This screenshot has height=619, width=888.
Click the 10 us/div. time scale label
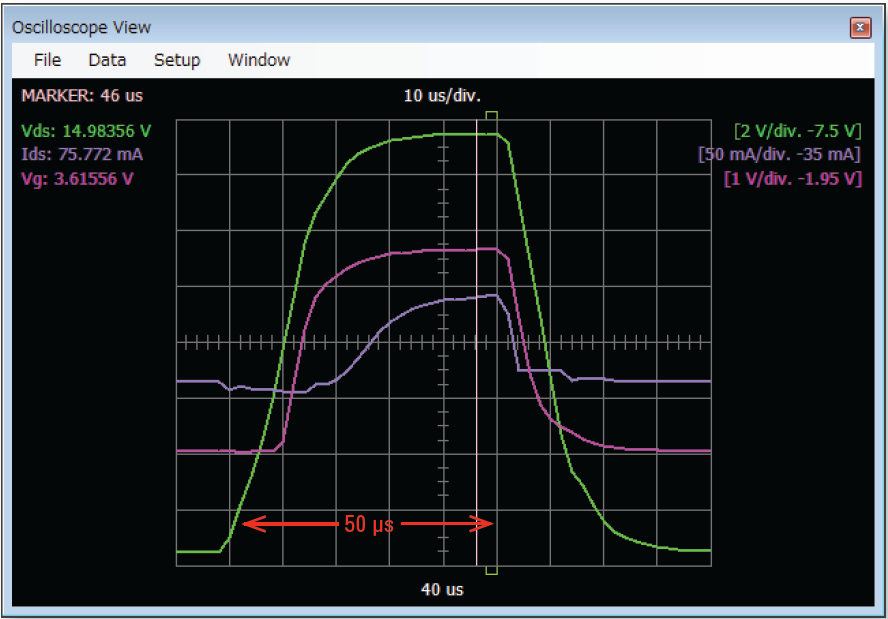click(x=442, y=96)
